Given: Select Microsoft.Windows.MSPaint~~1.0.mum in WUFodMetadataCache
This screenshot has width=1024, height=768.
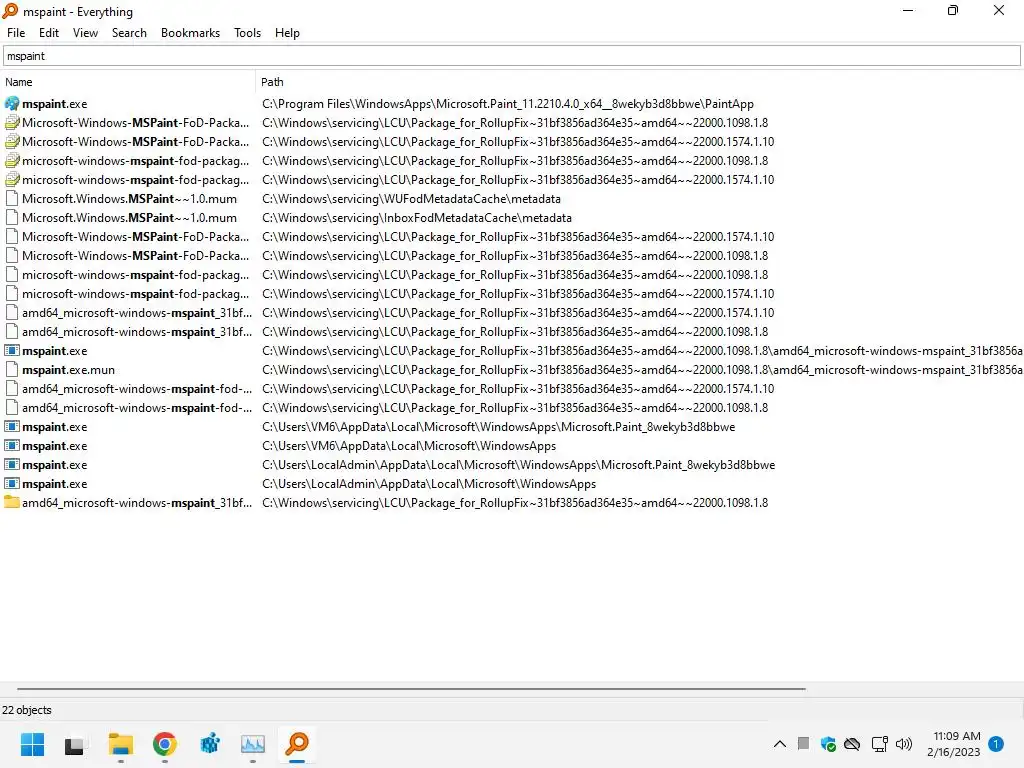Looking at the screenshot, I should click(x=129, y=199).
